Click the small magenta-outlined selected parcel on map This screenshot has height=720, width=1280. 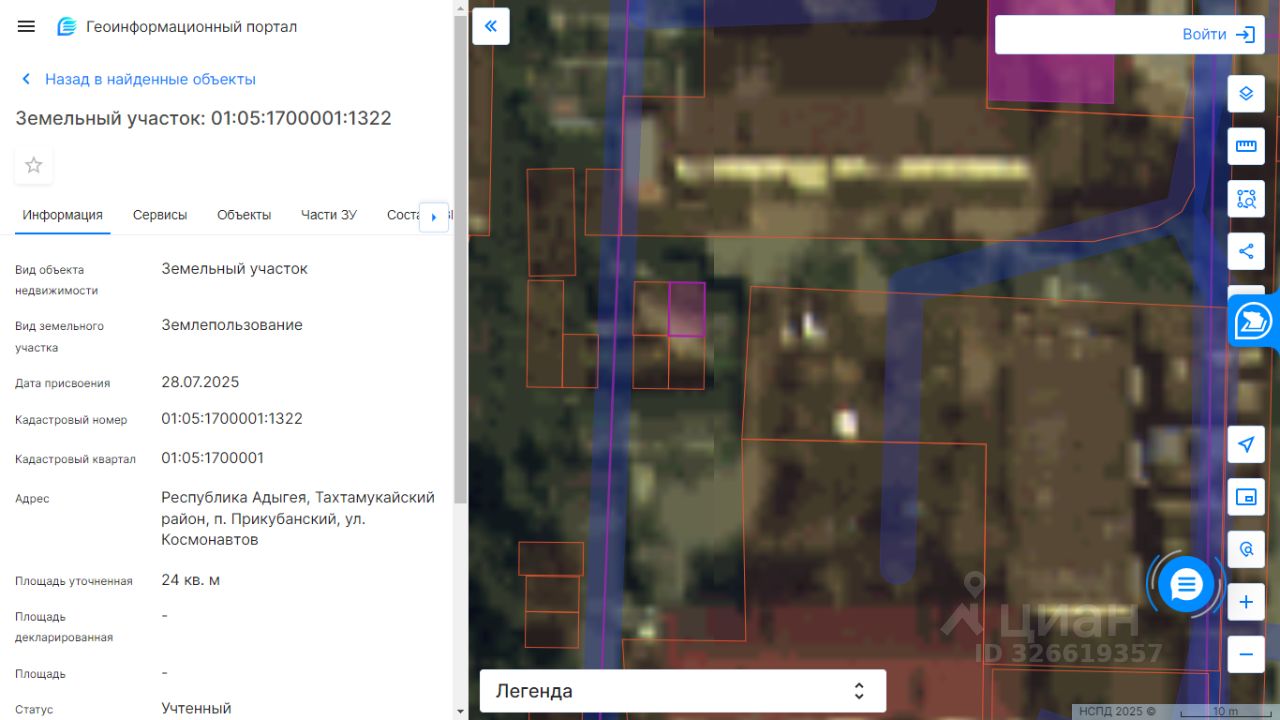[x=687, y=309]
